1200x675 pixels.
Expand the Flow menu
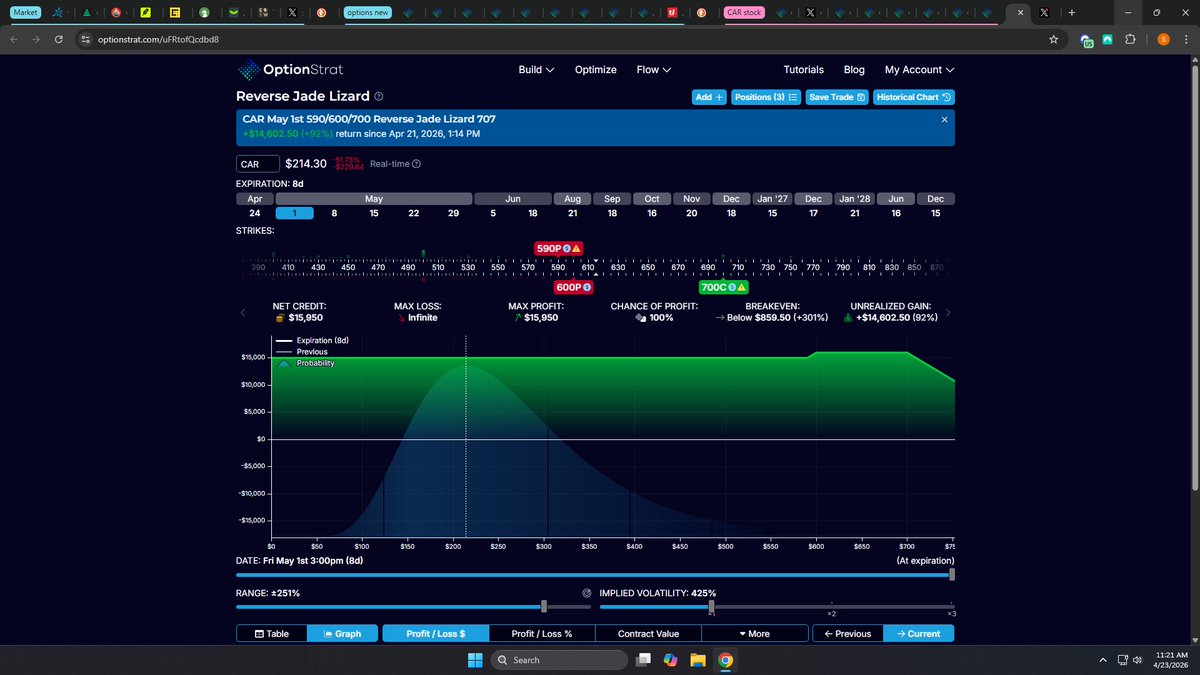[x=653, y=70]
